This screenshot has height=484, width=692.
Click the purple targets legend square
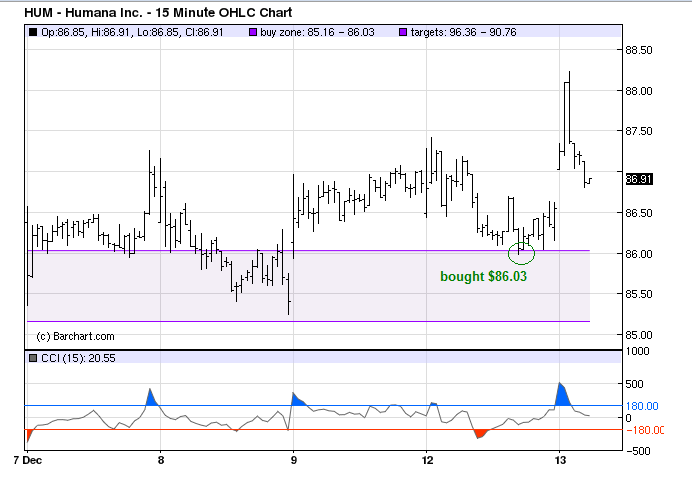pos(402,32)
